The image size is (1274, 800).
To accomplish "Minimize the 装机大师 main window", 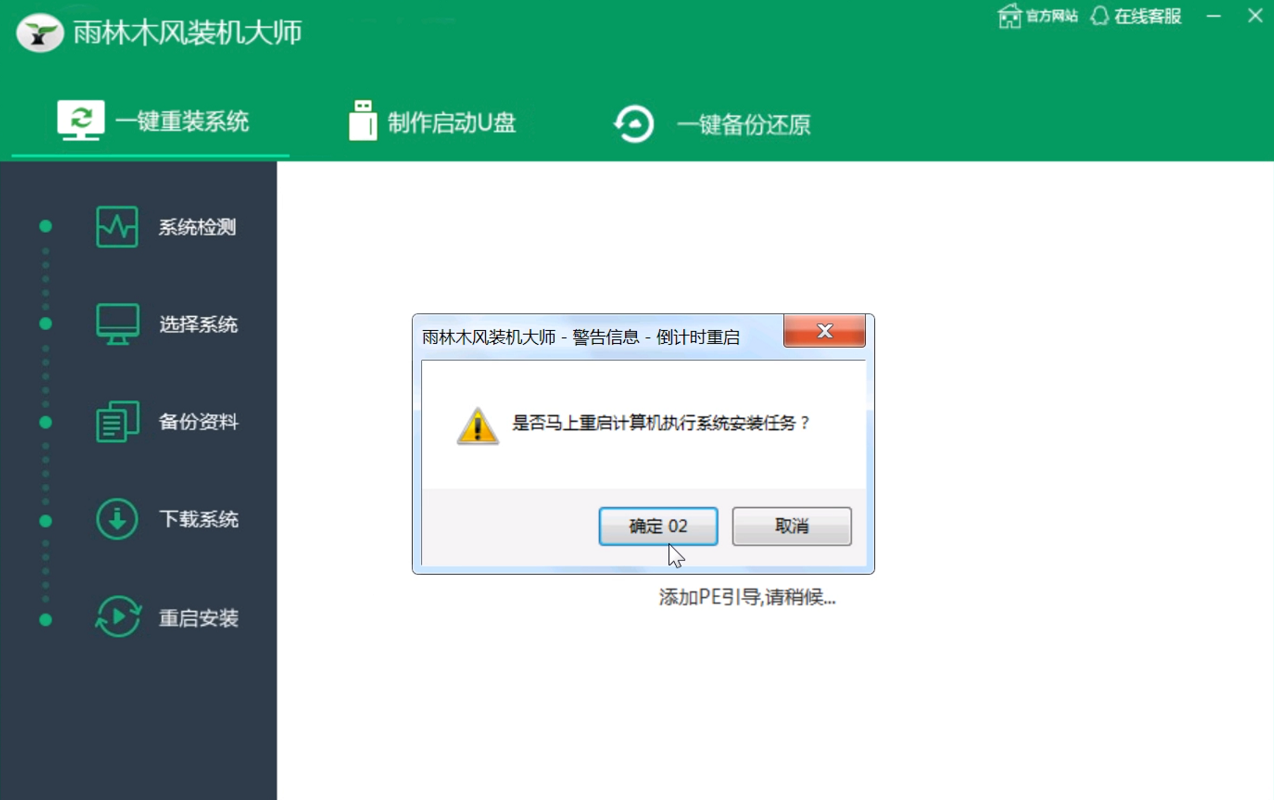I will point(1214,16).
